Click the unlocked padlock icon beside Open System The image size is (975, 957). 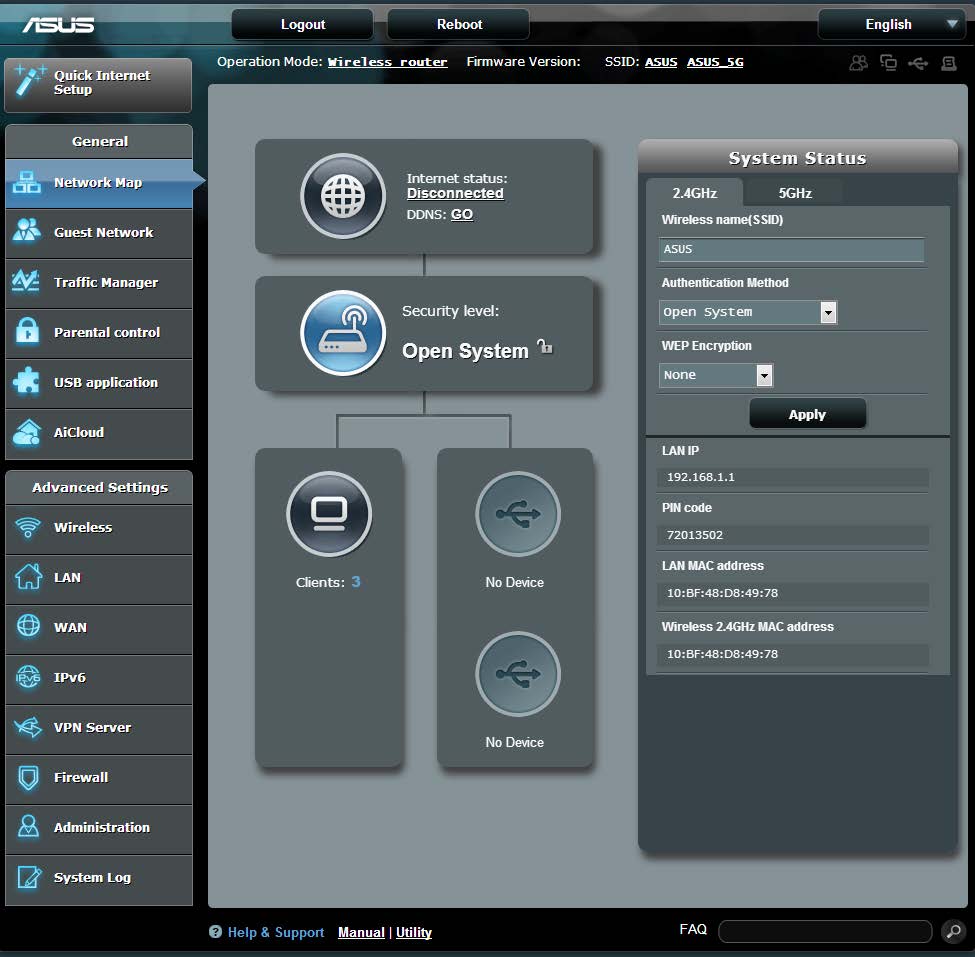pyautogui.click(x=545, y=346)
